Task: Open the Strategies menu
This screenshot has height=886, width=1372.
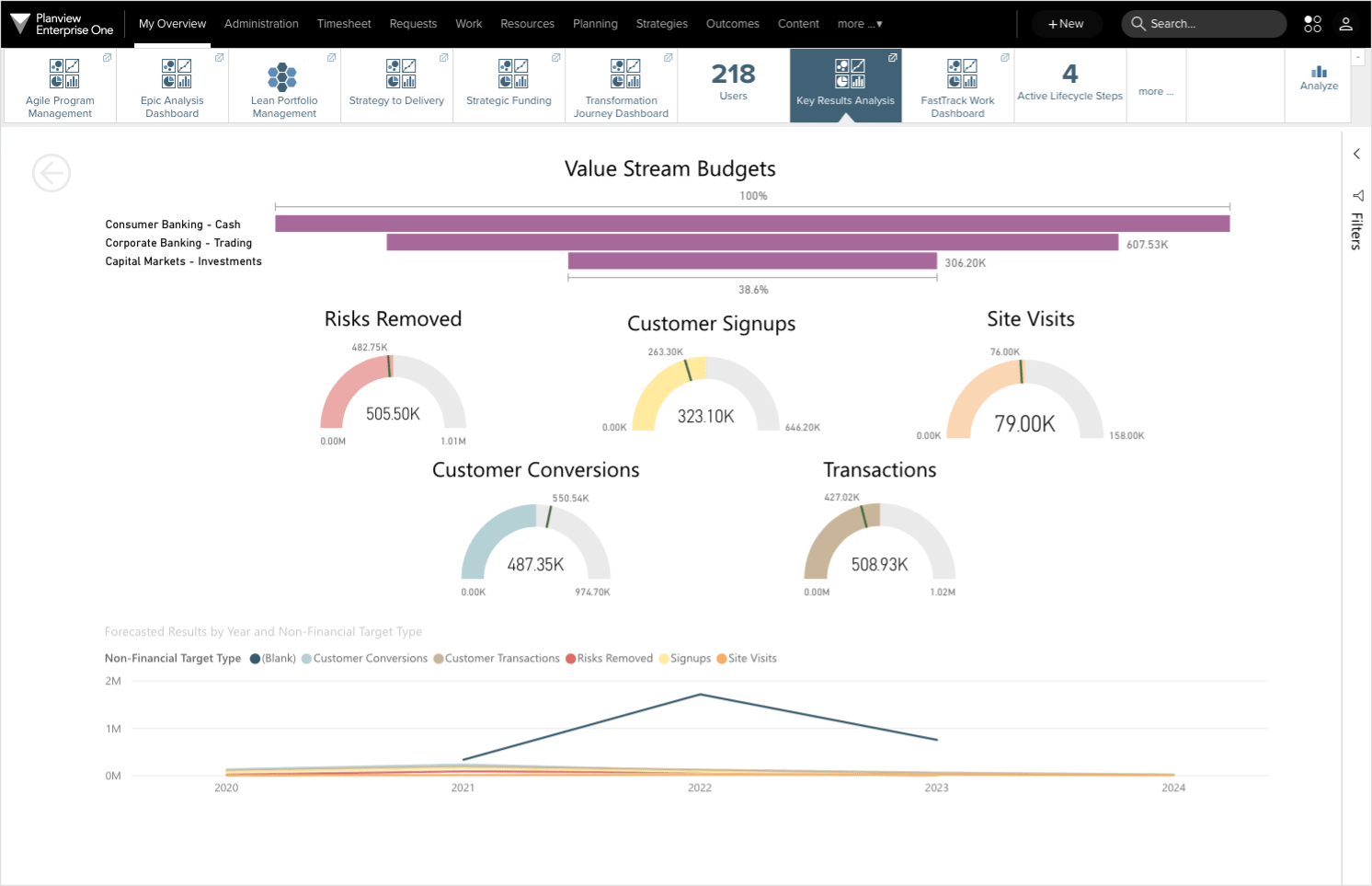Action: tap(662, 24)
